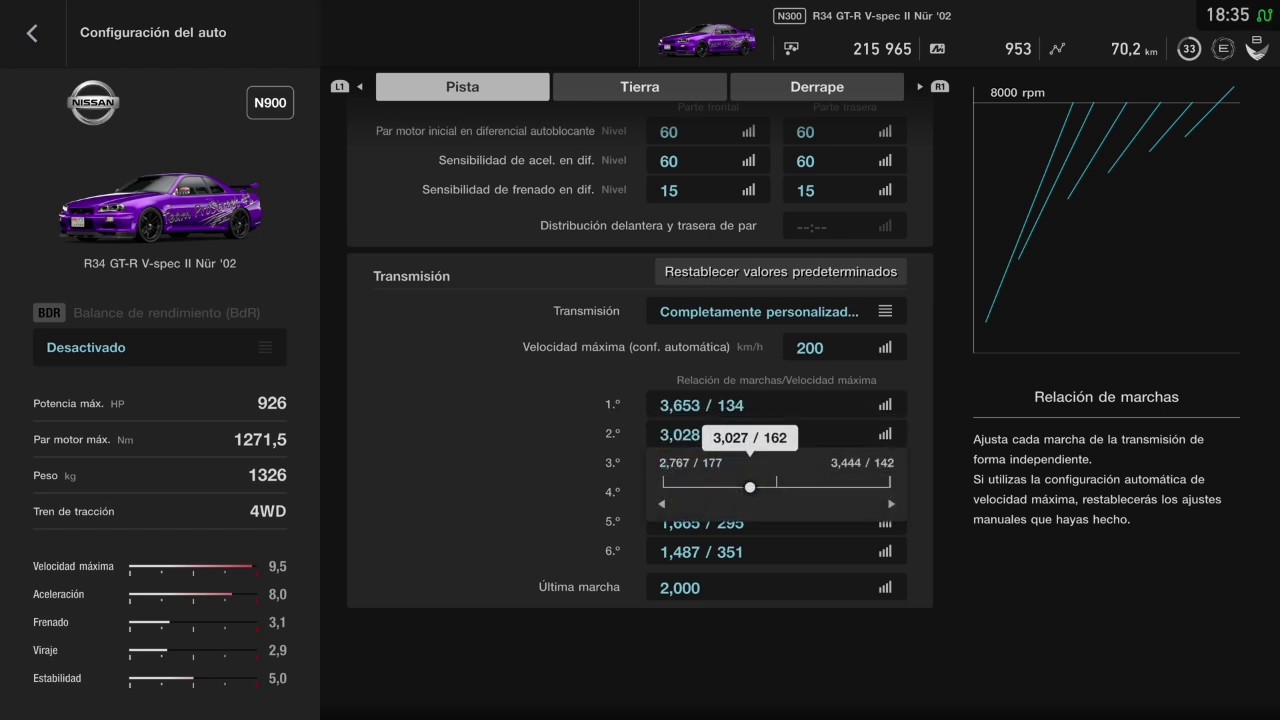Click bars icon on Última marcha row
The width and height of the screenshot is (1280, 720).
tap(885, 588)
